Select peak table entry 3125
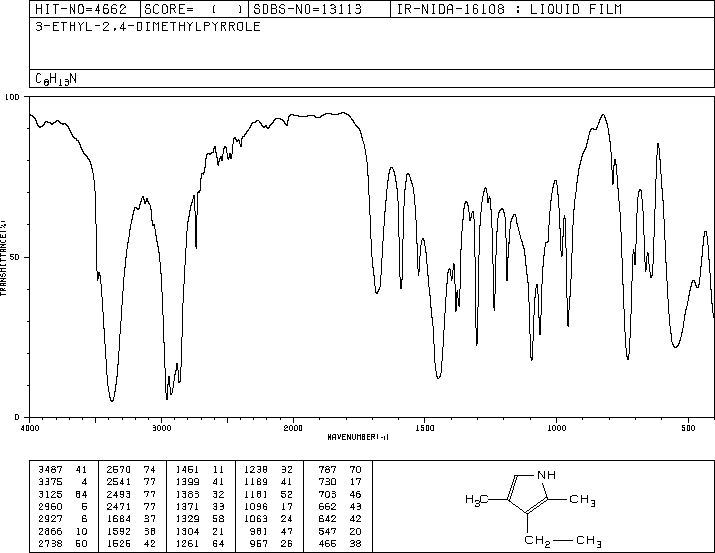The height and width of the screenshot is (553, 715). [x=51, y=494]
